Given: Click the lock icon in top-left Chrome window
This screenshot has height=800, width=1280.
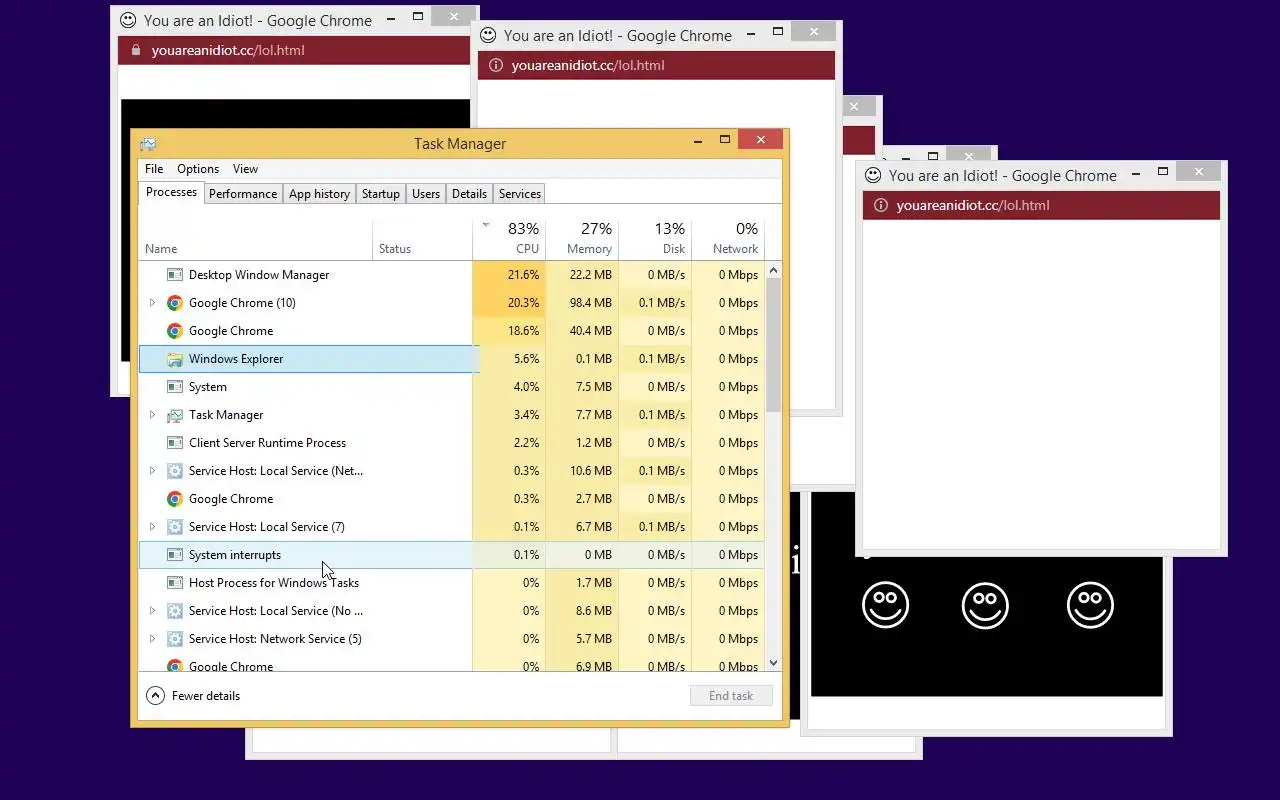Looking at the screenshot, I should click(x=136, y=50).
